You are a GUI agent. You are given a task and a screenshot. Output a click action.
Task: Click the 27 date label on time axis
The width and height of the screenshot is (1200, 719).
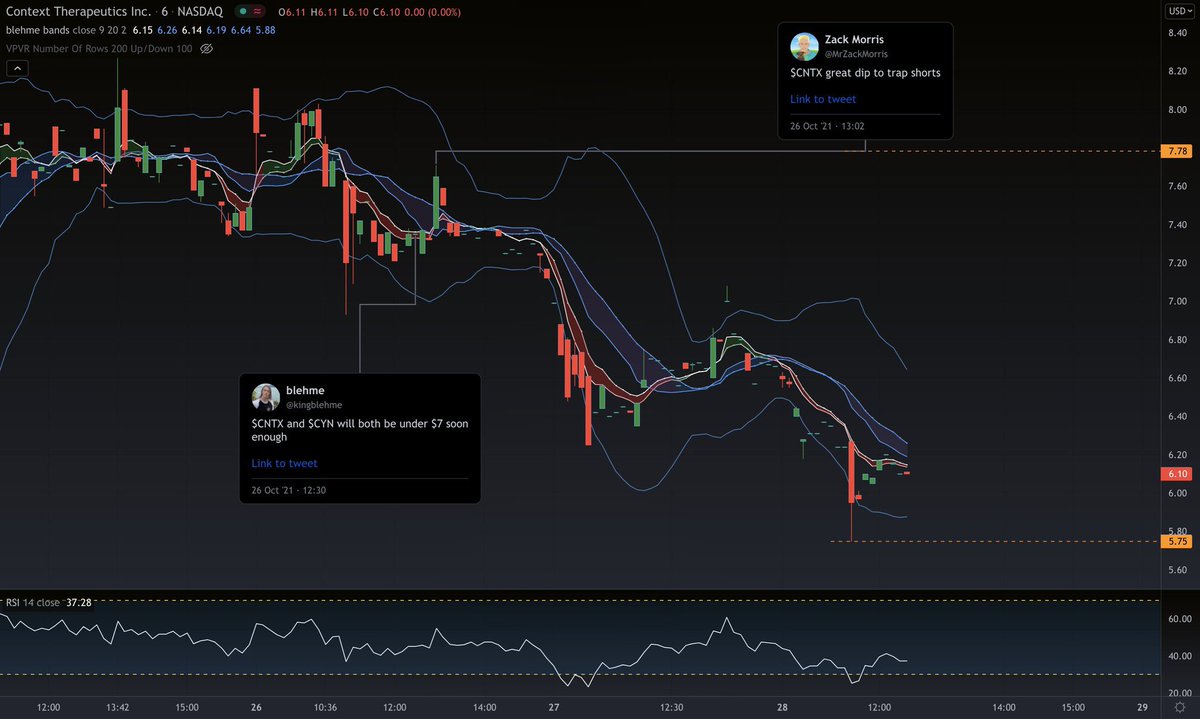click(554, 707)
